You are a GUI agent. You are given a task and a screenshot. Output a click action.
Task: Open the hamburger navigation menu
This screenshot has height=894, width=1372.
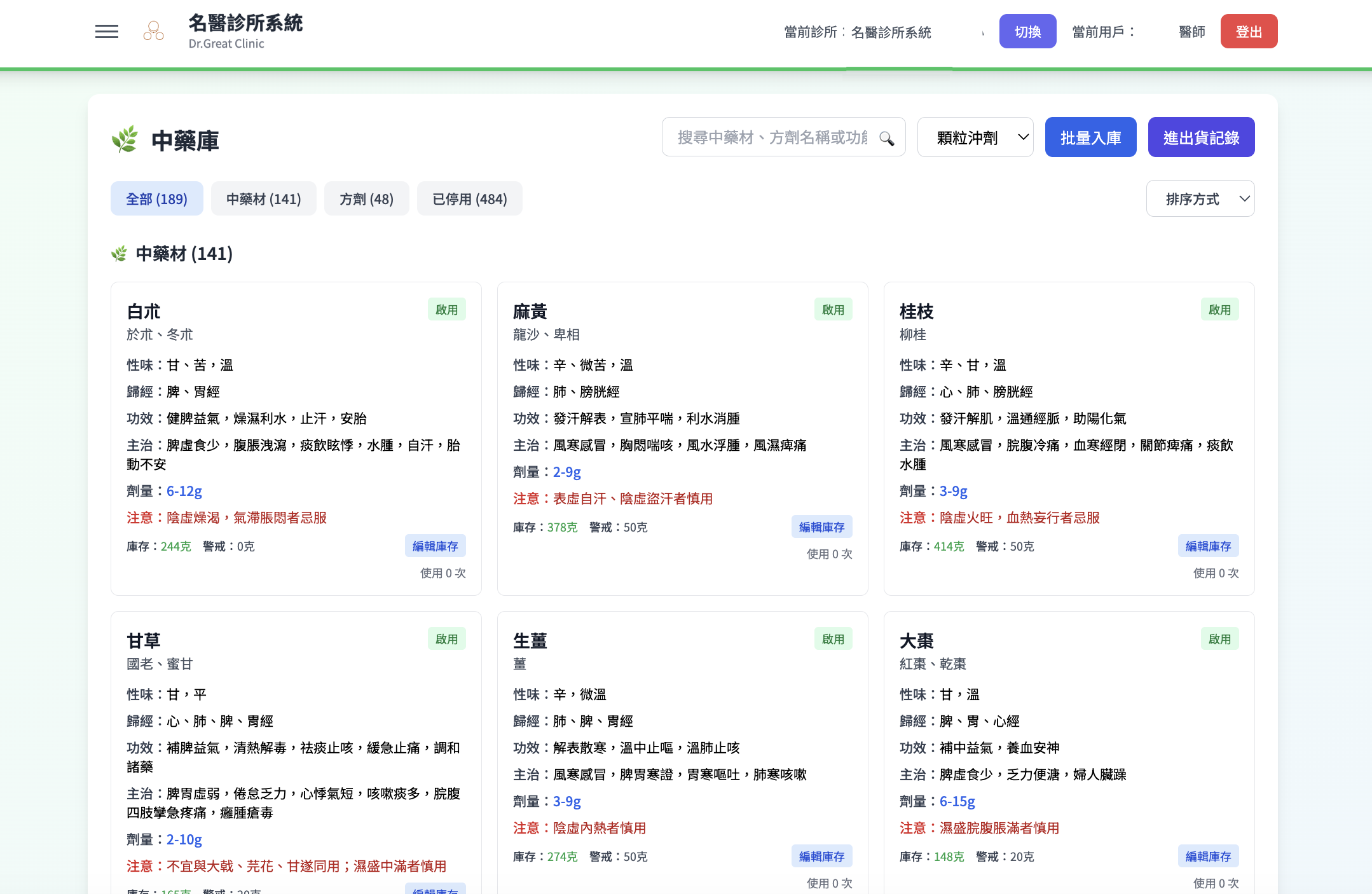point(106,31)
